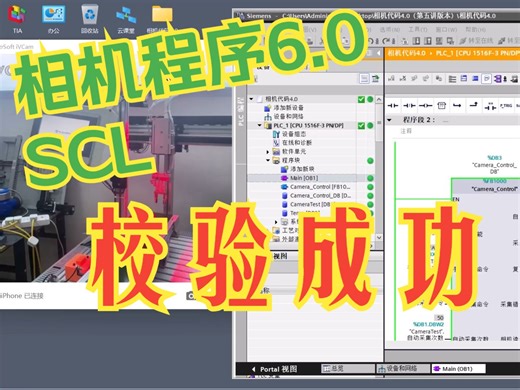Viewport: 520px width, 390px height.
Task: Insert an empty box instruction
Action: click(441, 106)
